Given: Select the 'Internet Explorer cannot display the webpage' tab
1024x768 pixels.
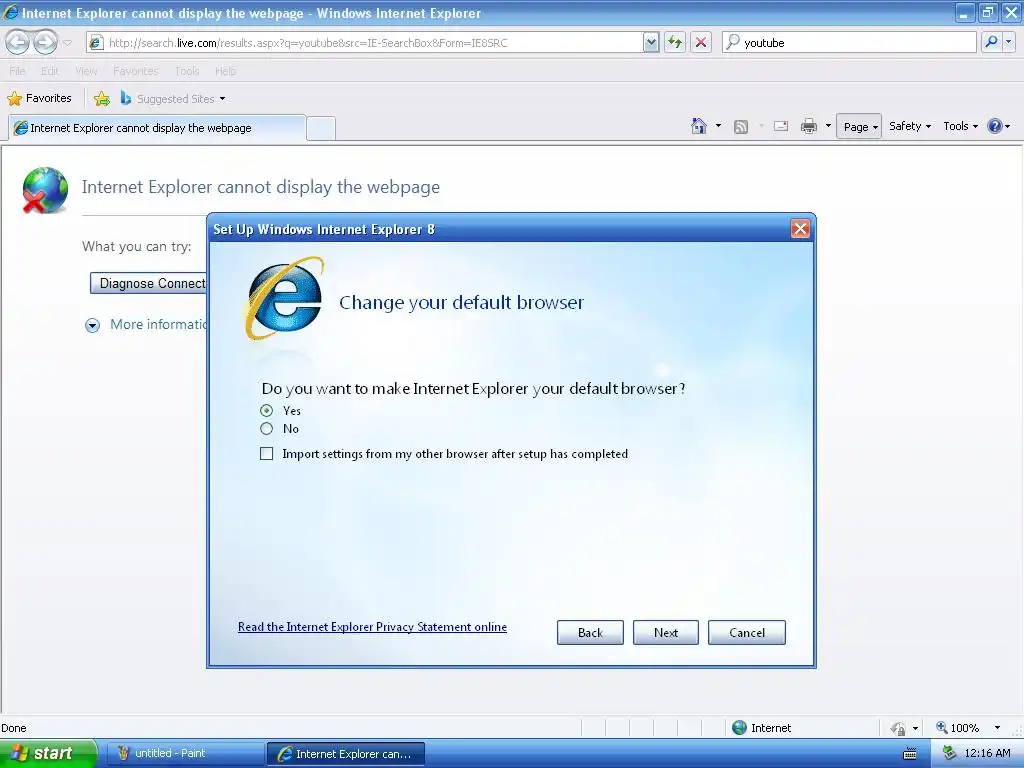Looking at the screenshot, I should (x=157, y=128).
